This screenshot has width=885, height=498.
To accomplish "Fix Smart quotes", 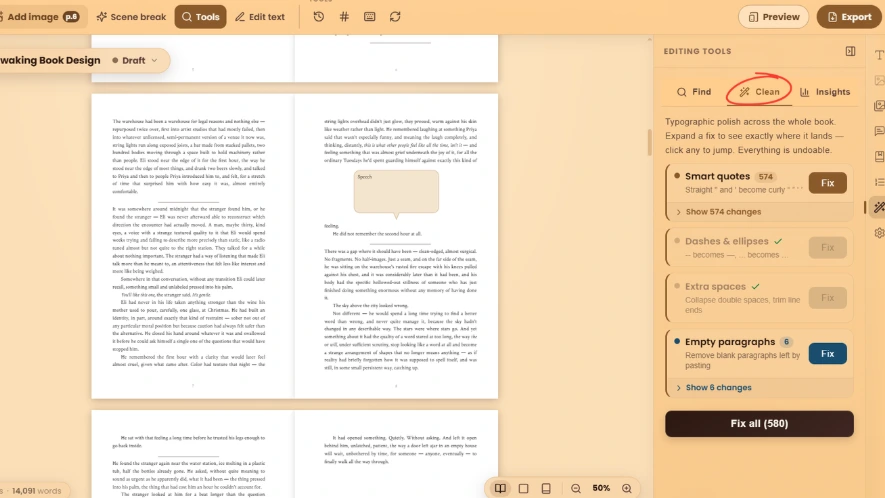I will point(827,183).
